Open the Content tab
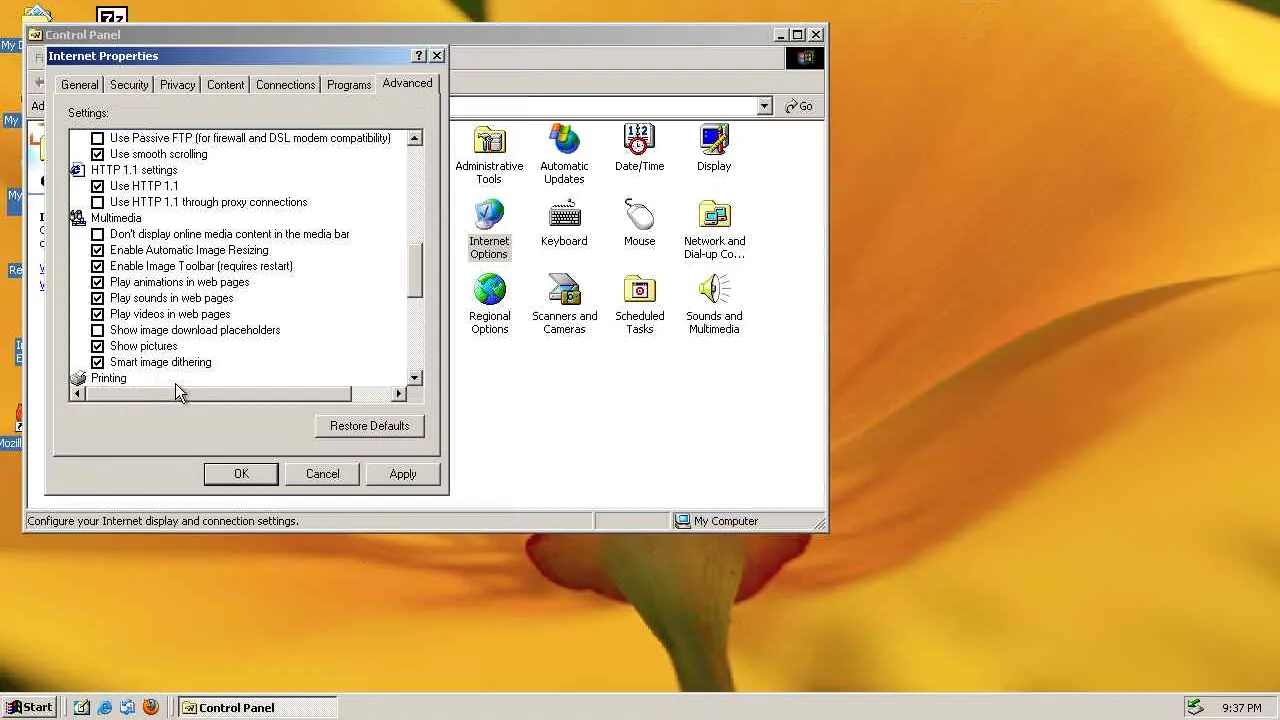 click(225, 85)
